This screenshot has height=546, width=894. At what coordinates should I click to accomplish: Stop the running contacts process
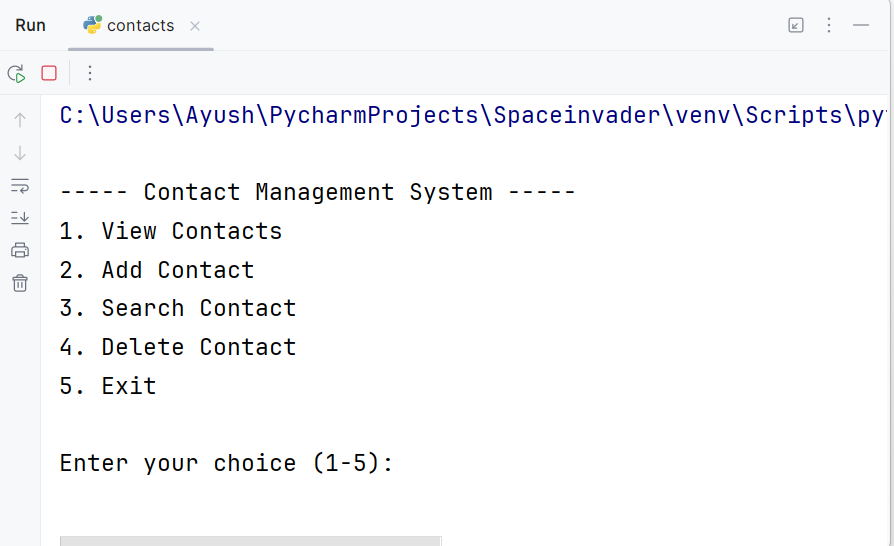click(x=49, y=73)
